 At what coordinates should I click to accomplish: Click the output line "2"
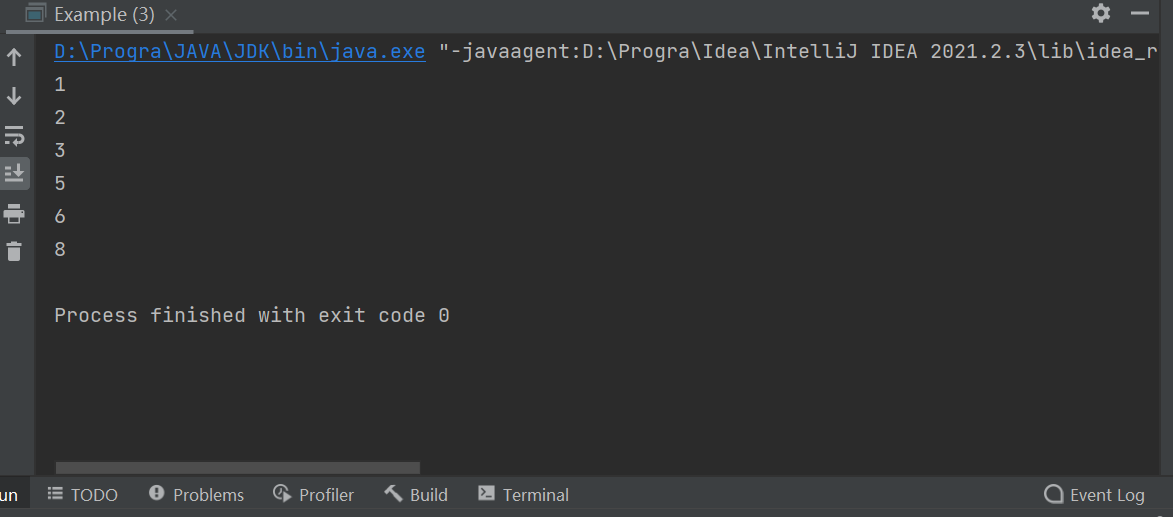(x=60, y=118)
